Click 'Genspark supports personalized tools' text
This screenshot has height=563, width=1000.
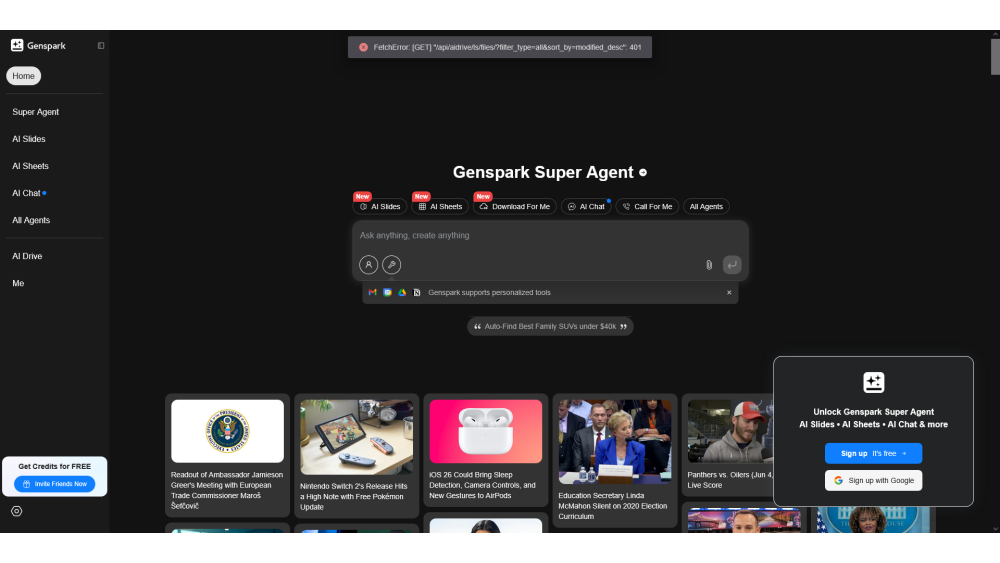click(x=489, y=293)
